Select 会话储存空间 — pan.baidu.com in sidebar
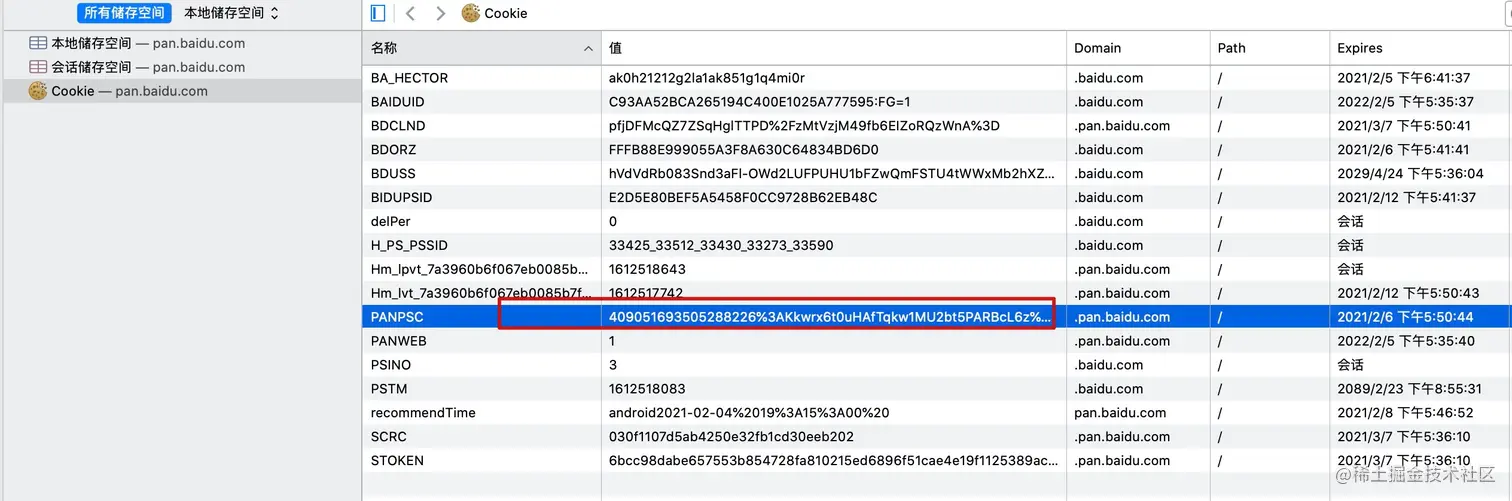 [148, 67]
